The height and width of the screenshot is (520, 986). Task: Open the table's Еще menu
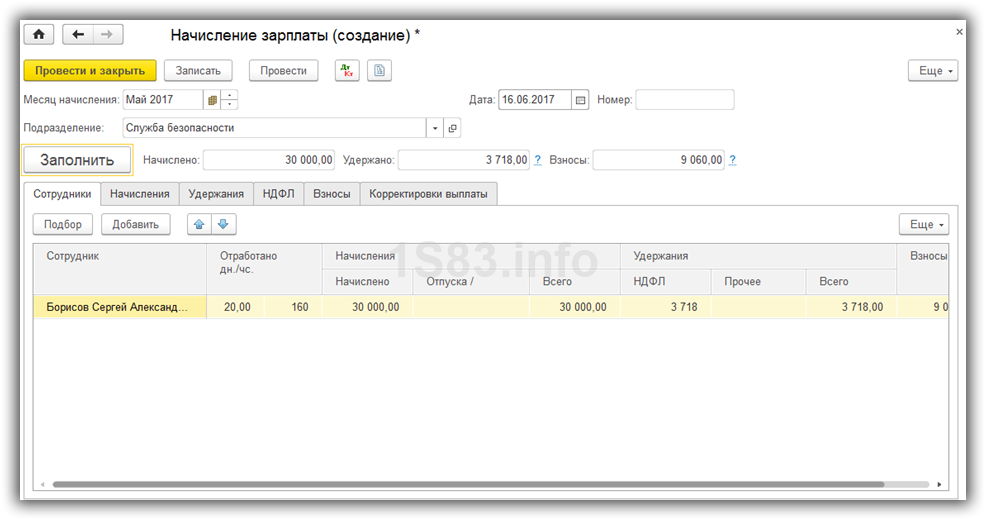[923, 225]
